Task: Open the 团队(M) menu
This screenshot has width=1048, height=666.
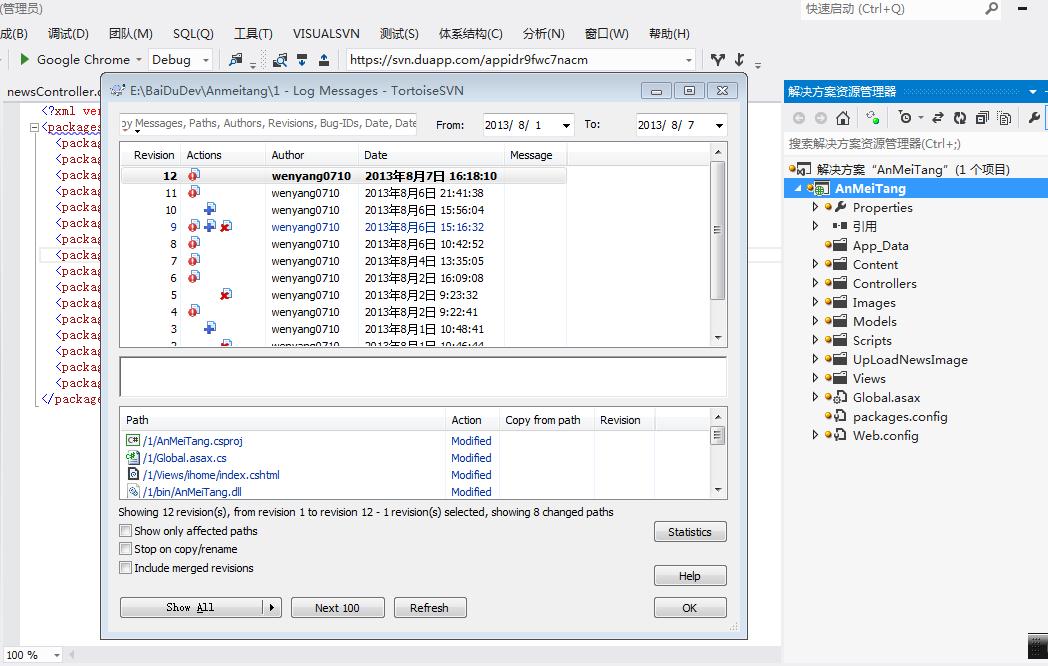Action: [x=130, y=33]
